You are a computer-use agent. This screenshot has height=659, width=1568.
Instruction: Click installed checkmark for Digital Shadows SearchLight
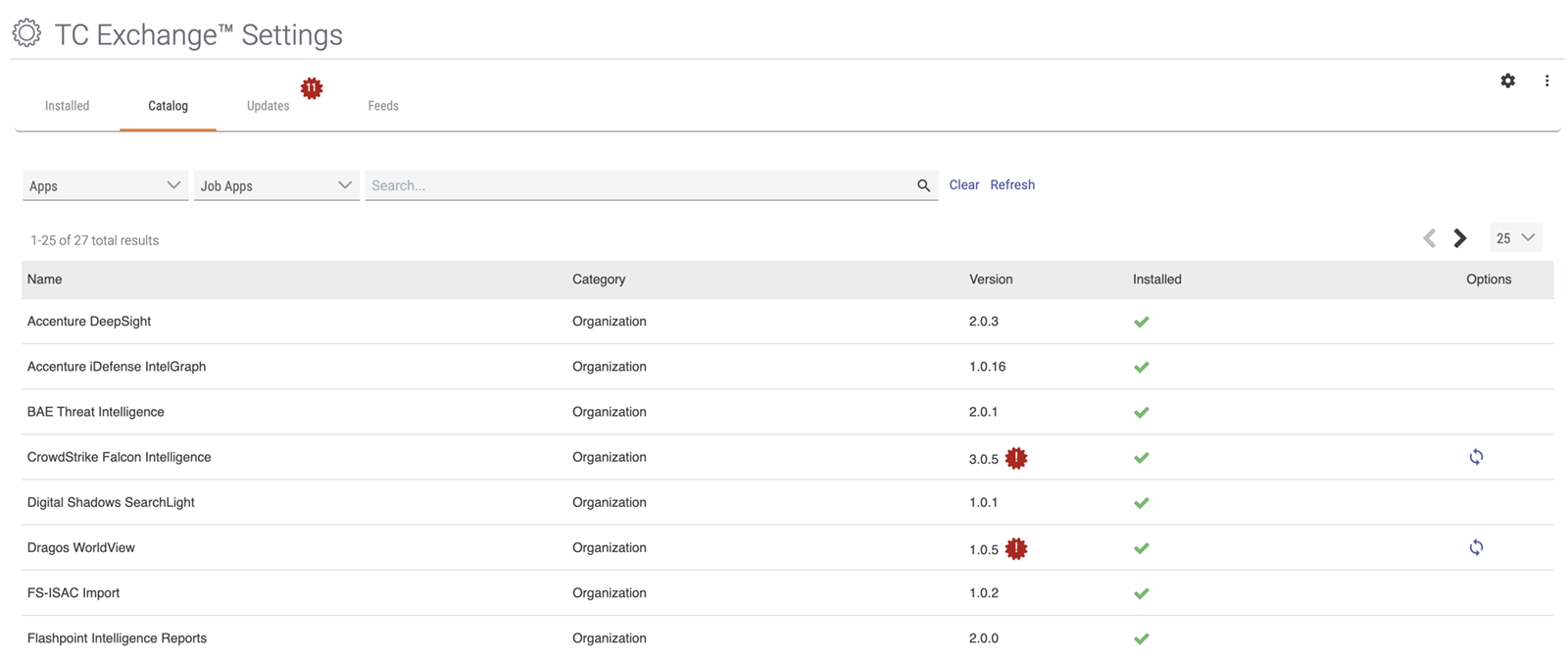(x=1141, y=502)
